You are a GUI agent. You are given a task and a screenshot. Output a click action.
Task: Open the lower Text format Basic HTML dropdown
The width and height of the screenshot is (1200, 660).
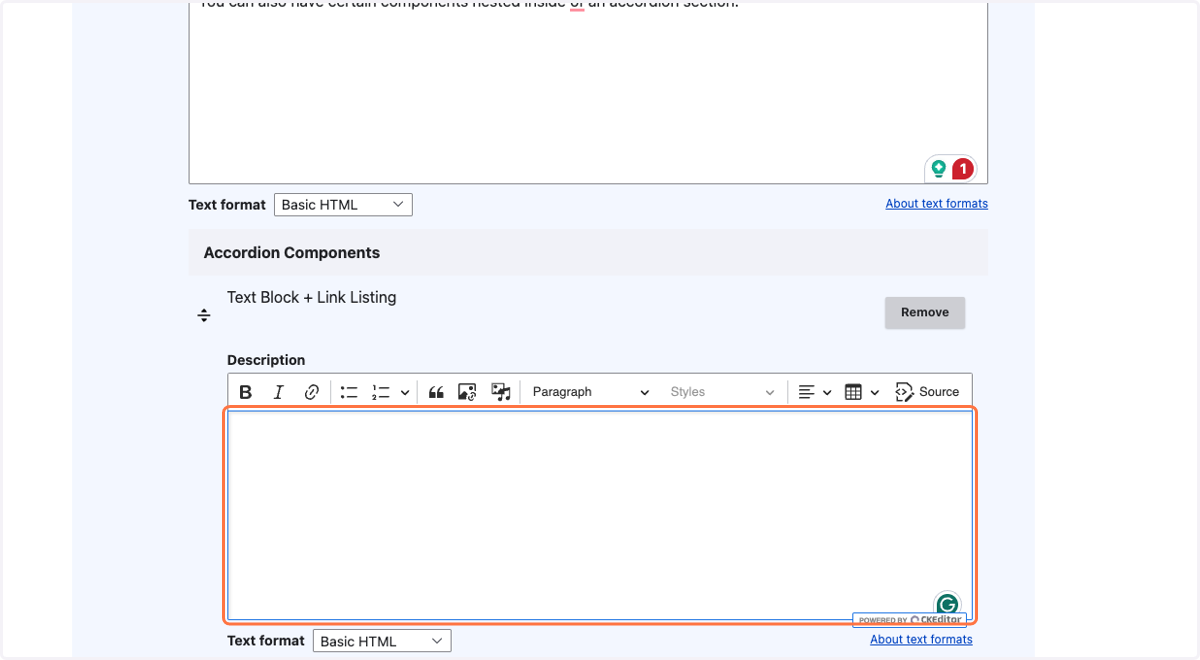[382, 641]
